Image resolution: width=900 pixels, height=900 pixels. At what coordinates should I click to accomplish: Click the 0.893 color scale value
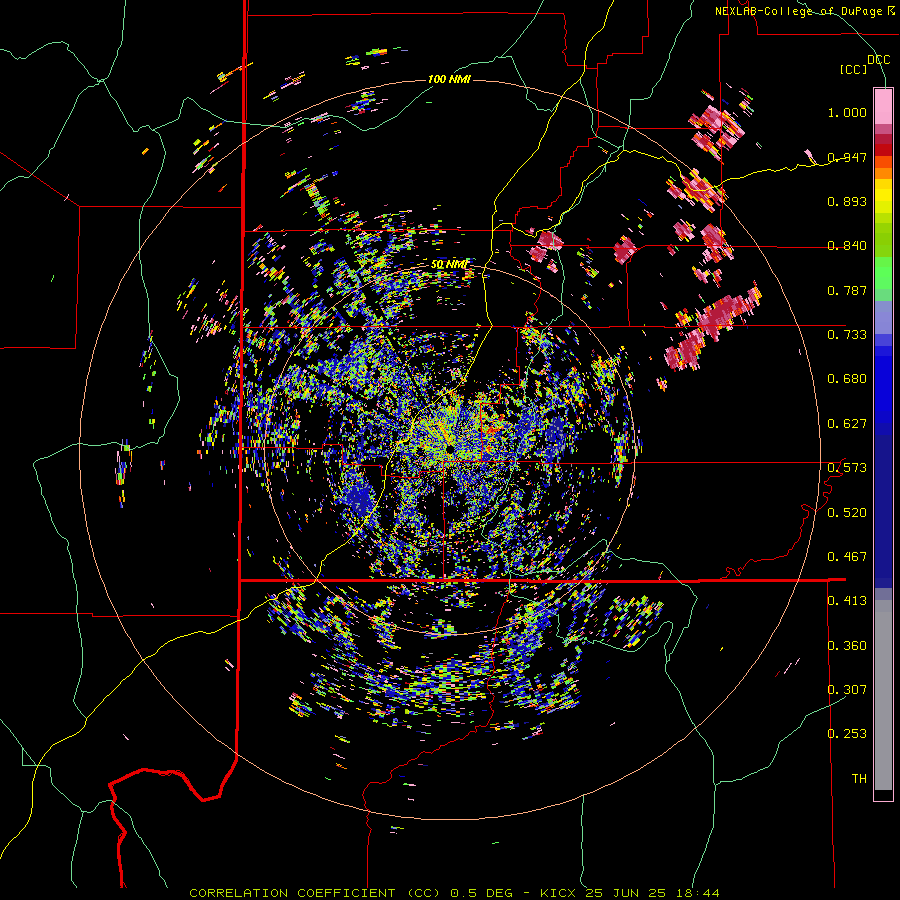coord(847,201)
